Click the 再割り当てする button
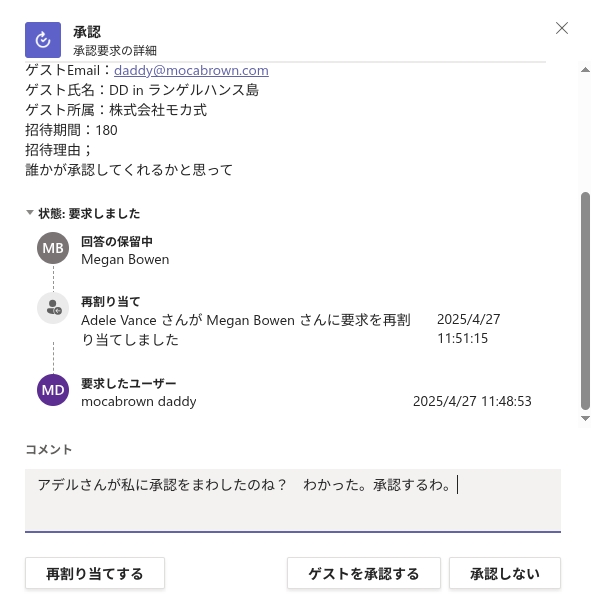Image resolution: width=591 pixels, height=611 pixels. coord(95,573)
